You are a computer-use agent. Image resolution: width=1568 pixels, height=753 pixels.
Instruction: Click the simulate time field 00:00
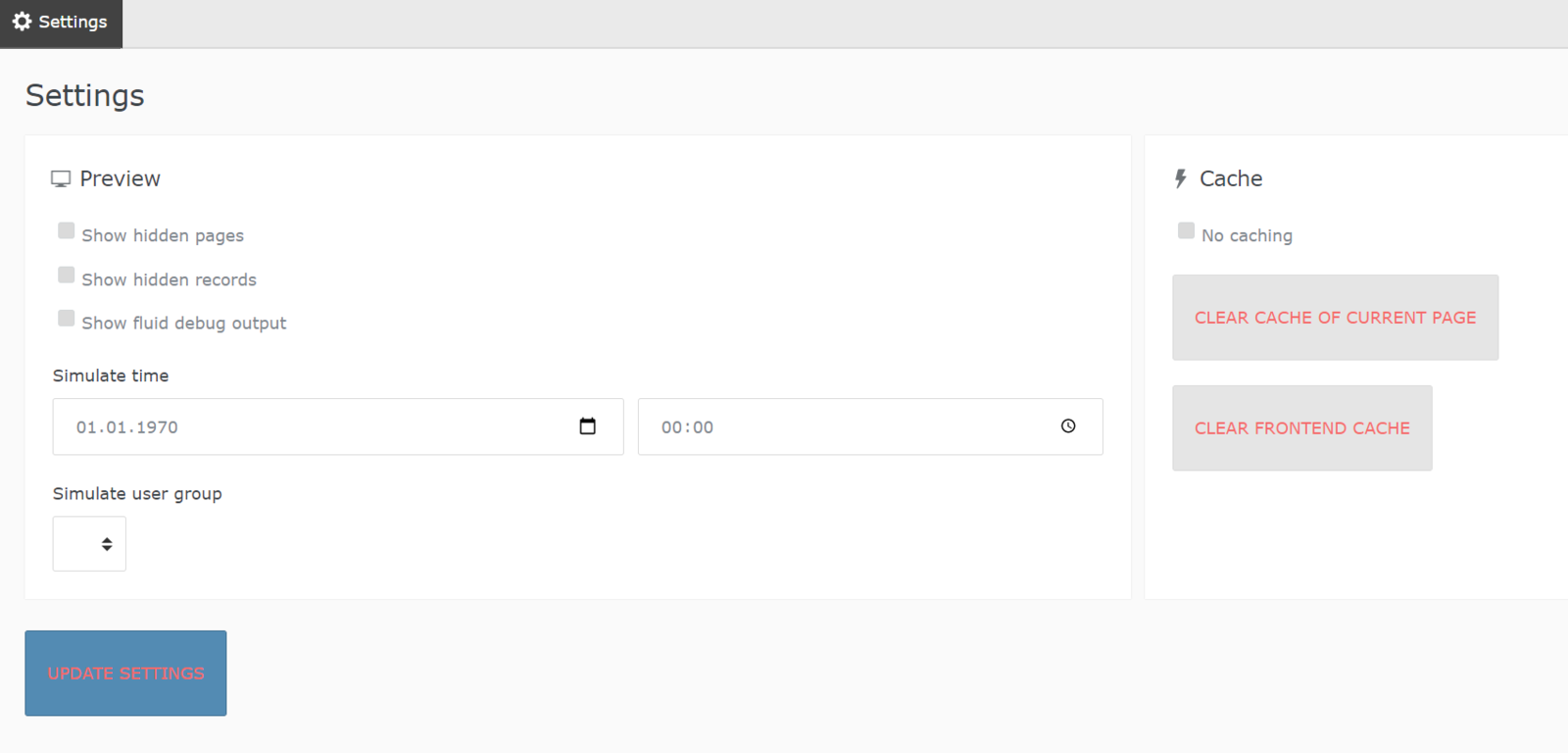[843, 427]
